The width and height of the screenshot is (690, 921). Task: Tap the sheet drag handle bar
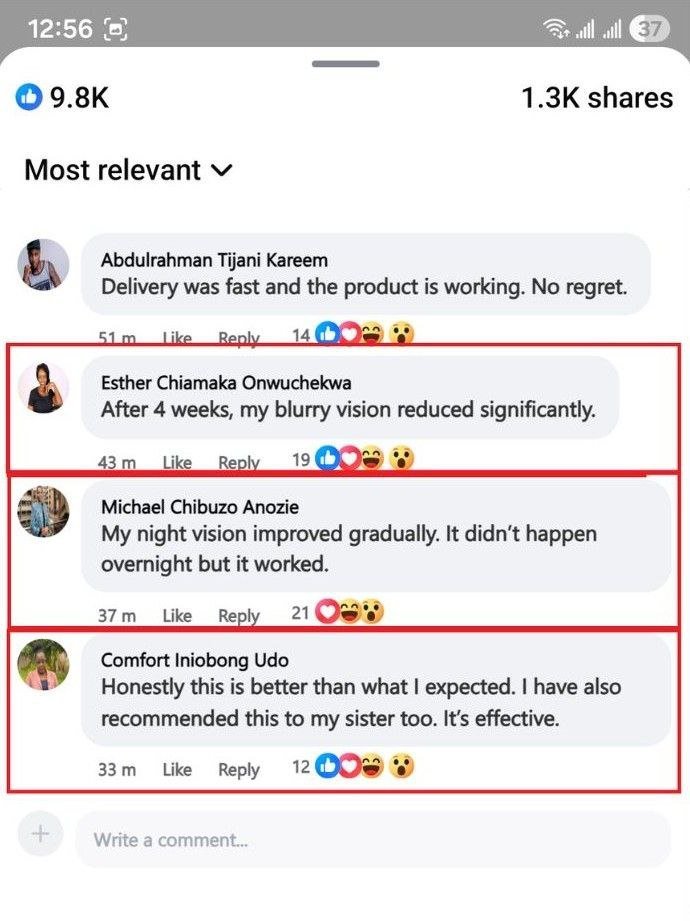point(345,64)
